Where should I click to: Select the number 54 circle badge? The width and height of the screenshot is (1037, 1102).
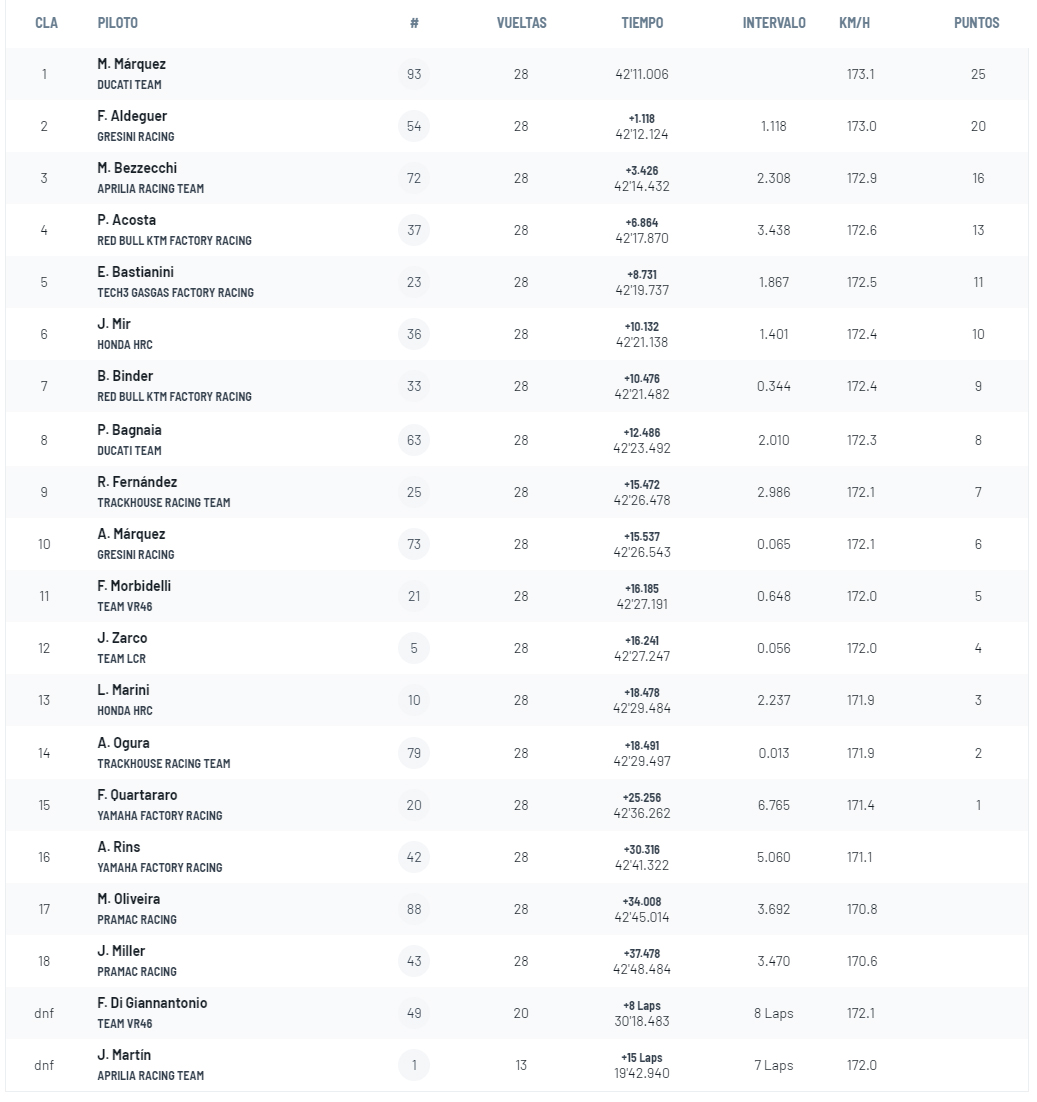[x=414, y=126]
